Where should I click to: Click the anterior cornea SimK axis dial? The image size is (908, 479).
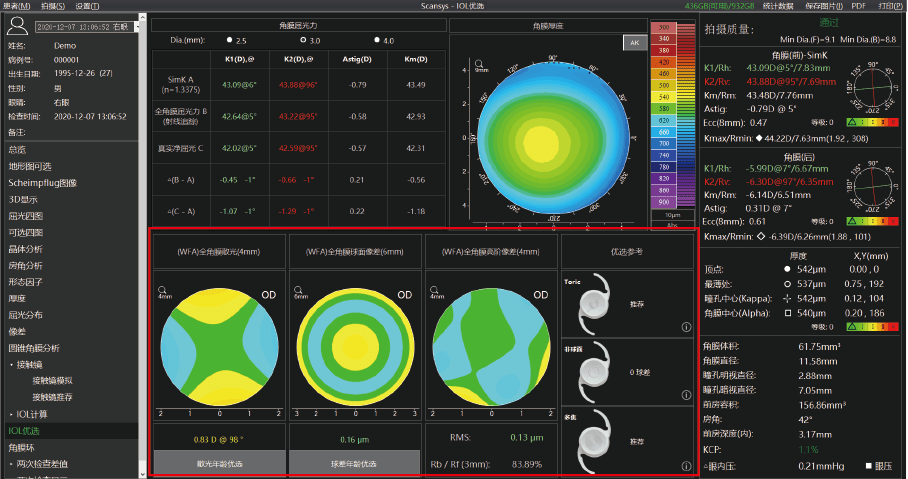(x=872, y=88)
